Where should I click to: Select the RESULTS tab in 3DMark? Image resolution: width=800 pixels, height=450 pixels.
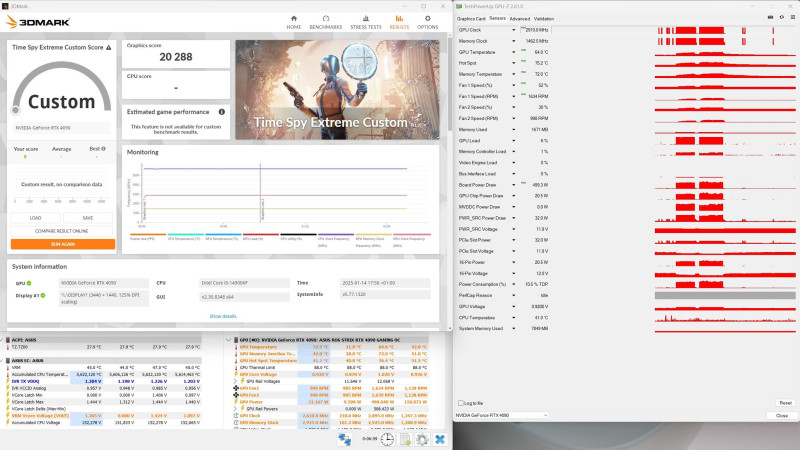point(399,22)
